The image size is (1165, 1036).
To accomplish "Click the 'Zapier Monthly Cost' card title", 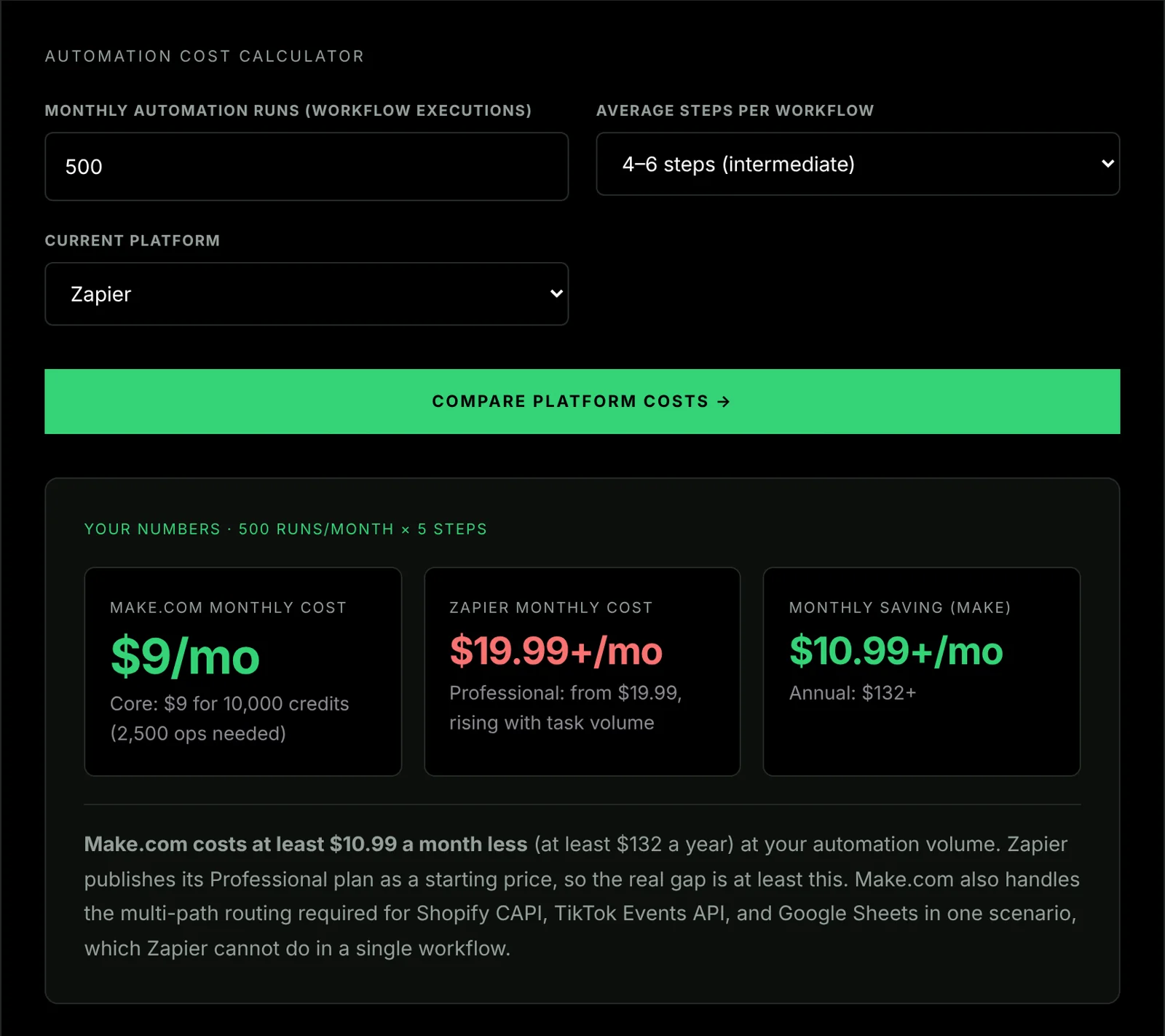I will [x=551, y=608].
